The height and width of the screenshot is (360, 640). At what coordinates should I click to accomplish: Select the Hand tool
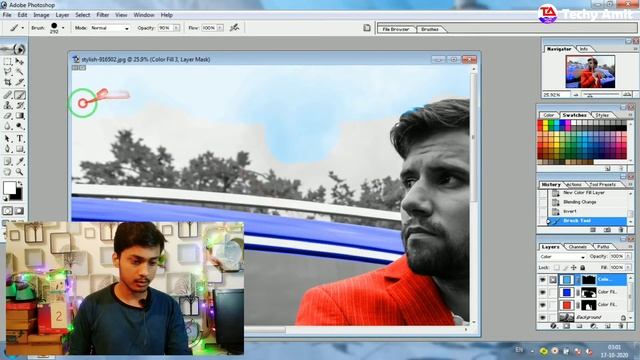(x=8, y=172)
